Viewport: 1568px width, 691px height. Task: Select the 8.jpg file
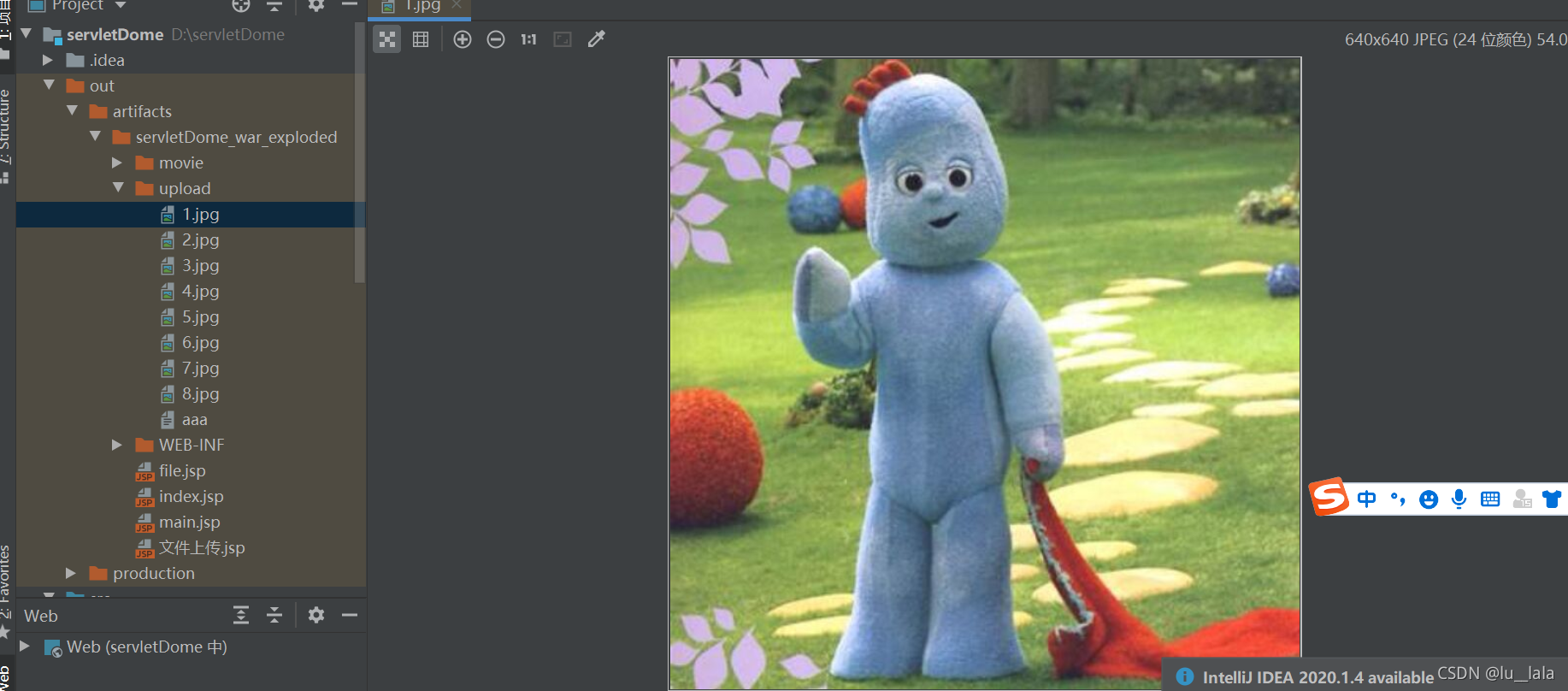pos(200,394)
